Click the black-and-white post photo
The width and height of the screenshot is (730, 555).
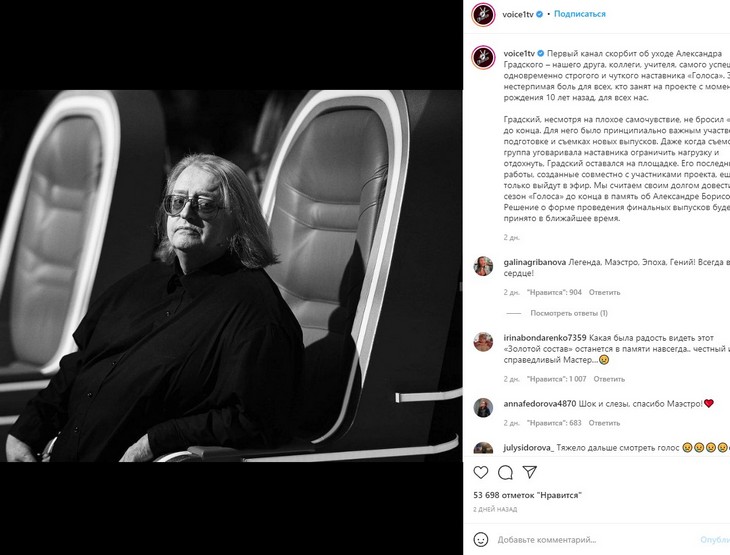click(231, 276)
